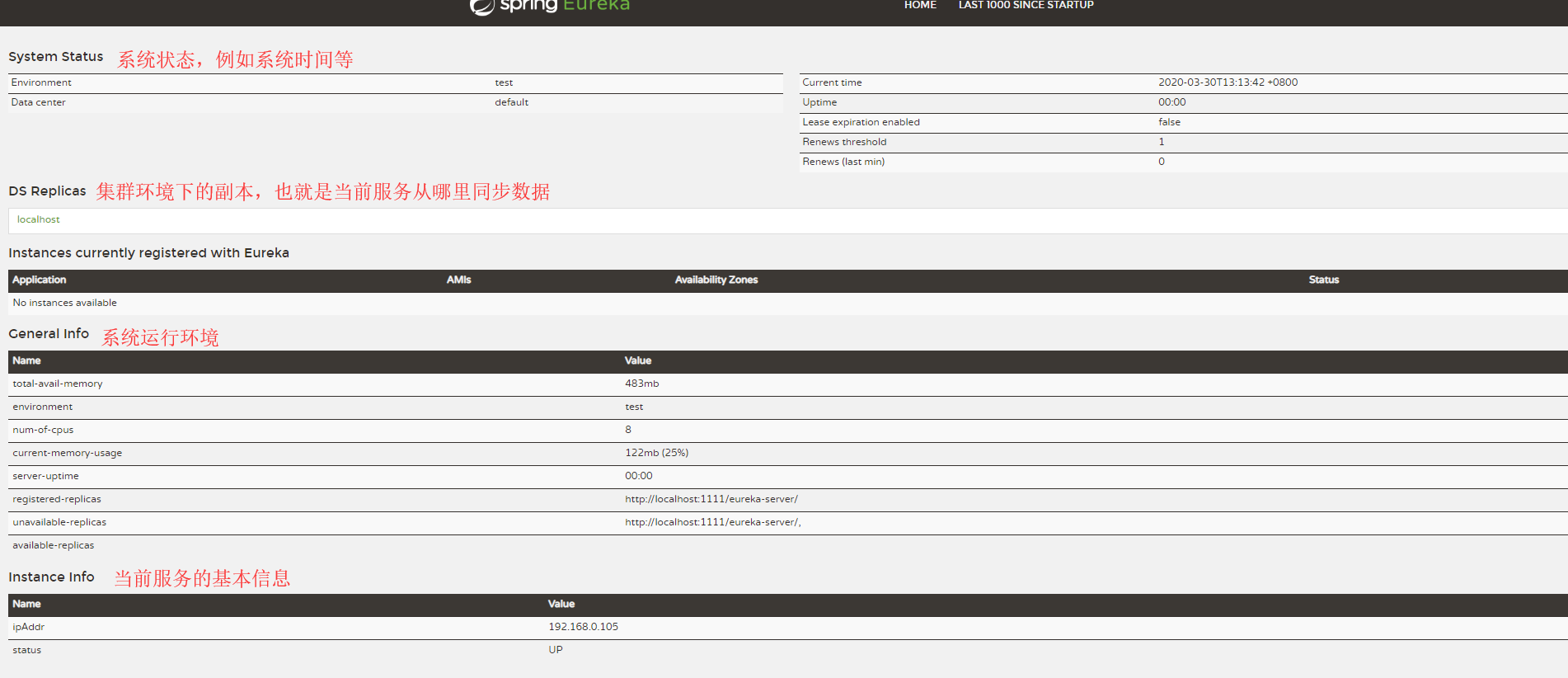Click the Uptime label
This screenshot has height=678, width=1568.
coord(819,102)
